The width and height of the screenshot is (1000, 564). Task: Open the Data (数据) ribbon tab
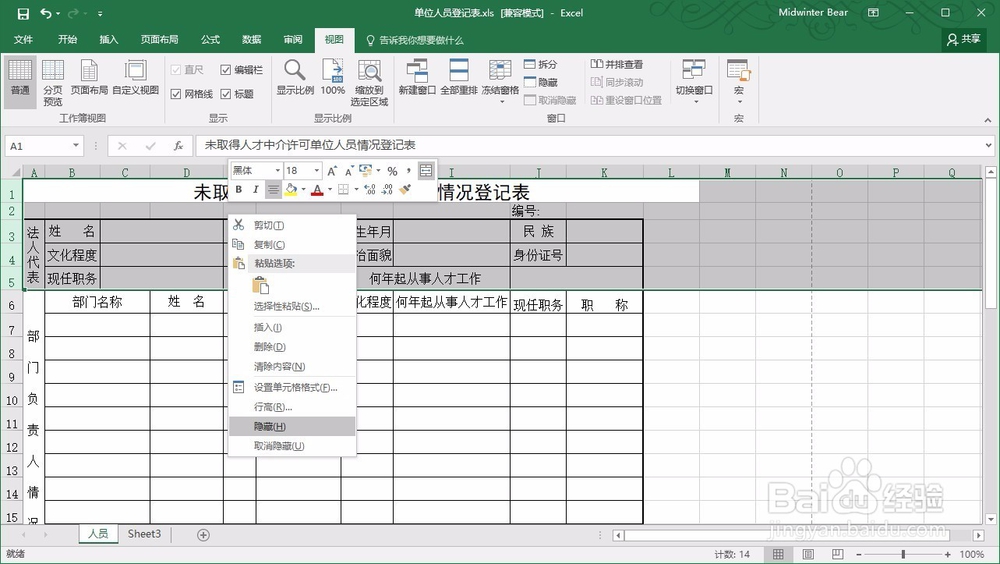252,40
